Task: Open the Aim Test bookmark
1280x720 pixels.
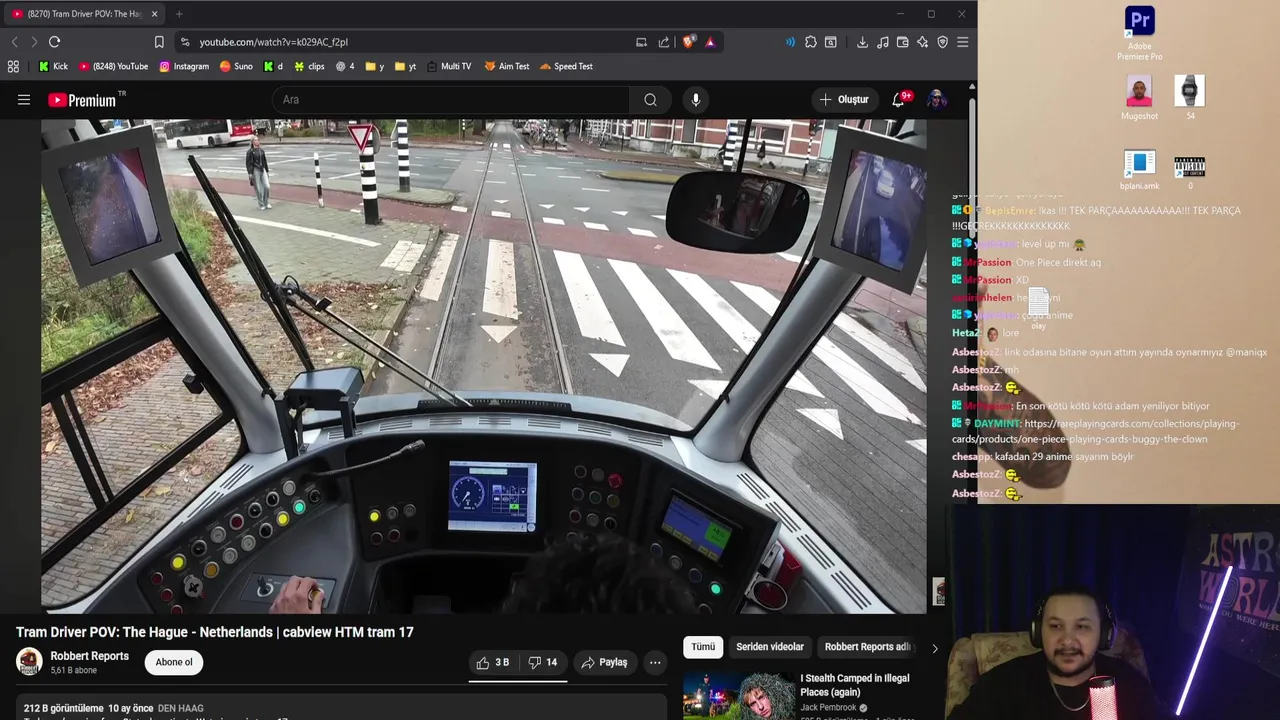Action: coord(507,66)
